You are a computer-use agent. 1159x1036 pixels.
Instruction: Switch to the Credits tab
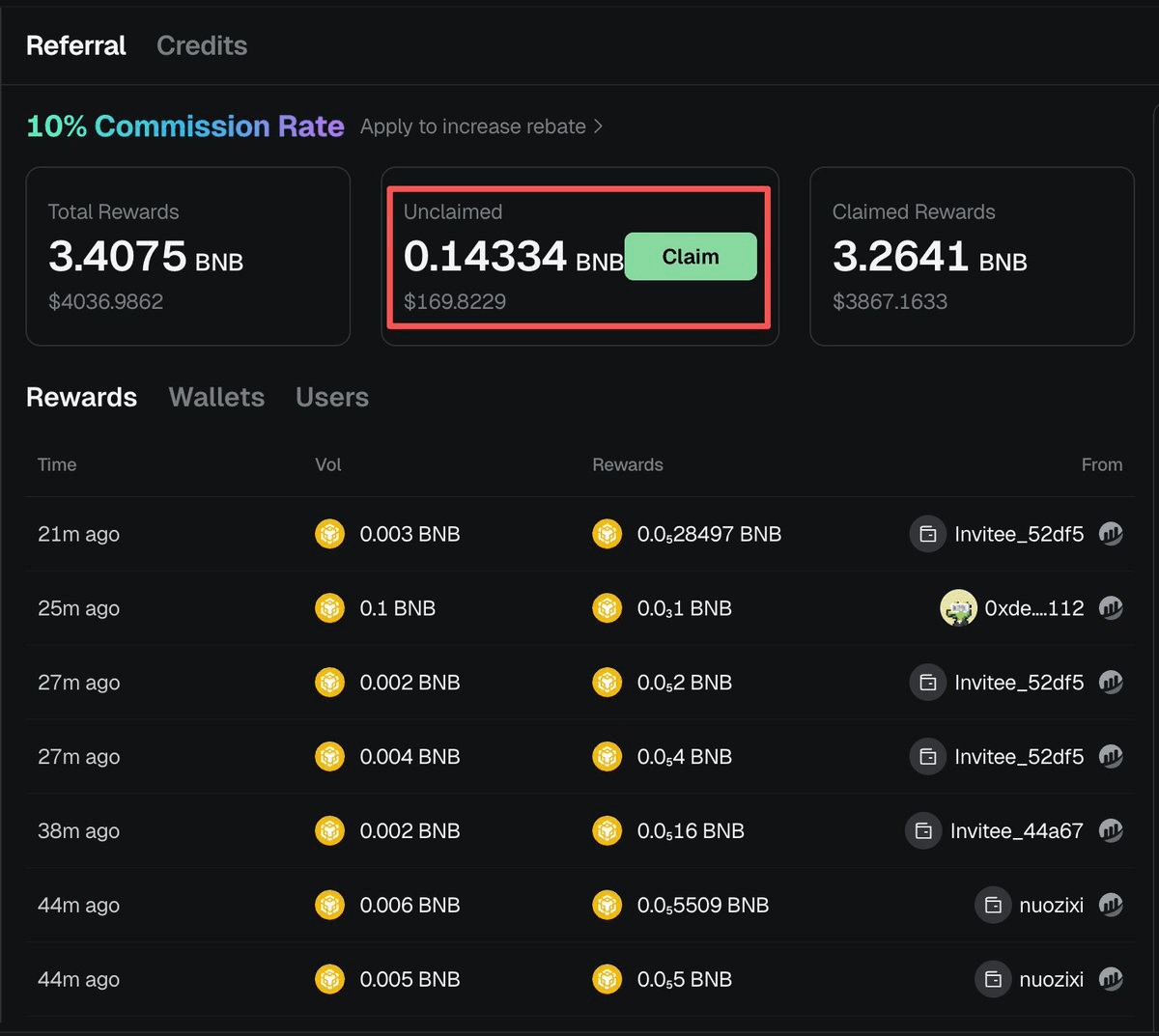(202, 45)
